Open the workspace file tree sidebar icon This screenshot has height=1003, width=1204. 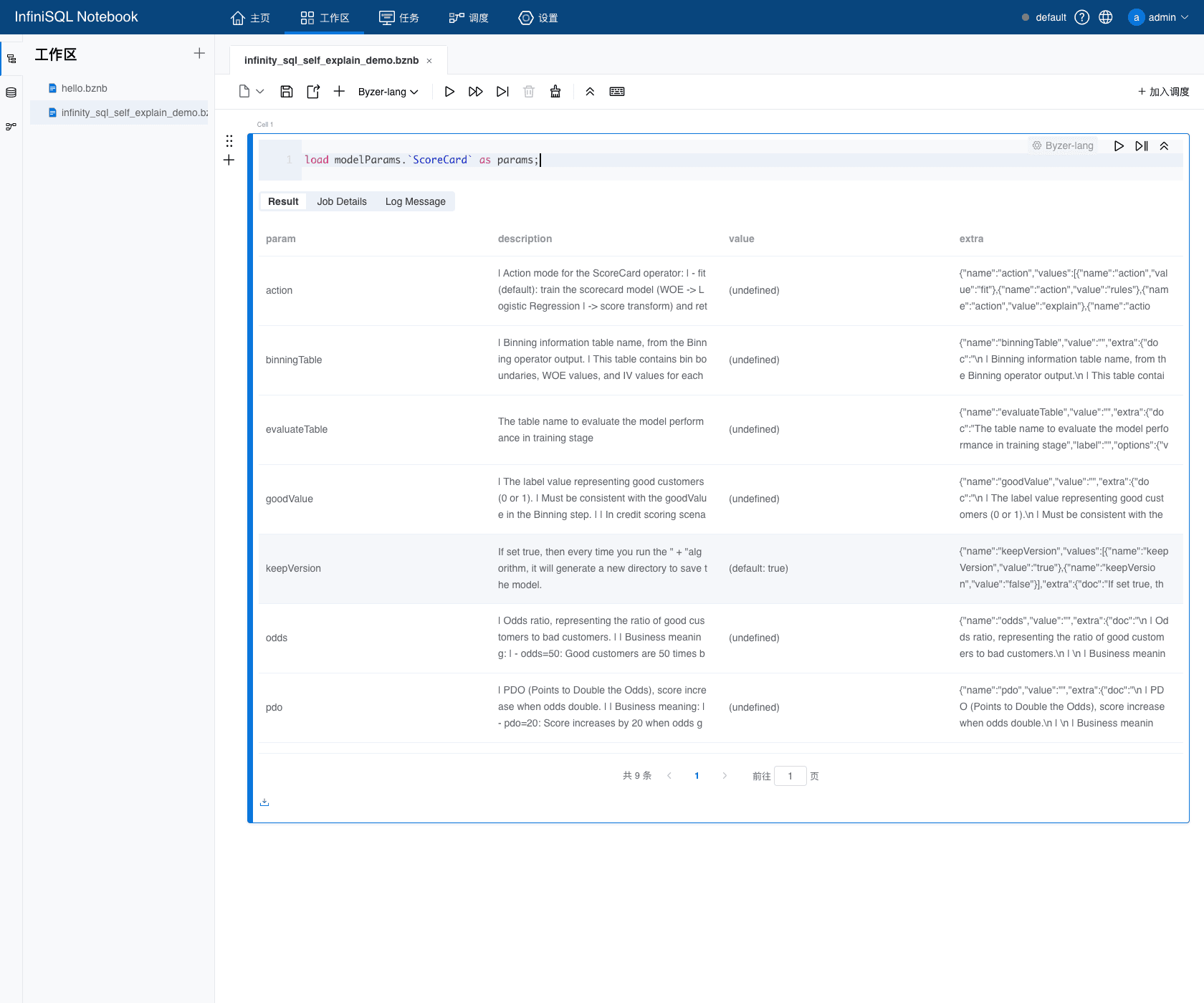pyautogui.click(x=11, y=59)
